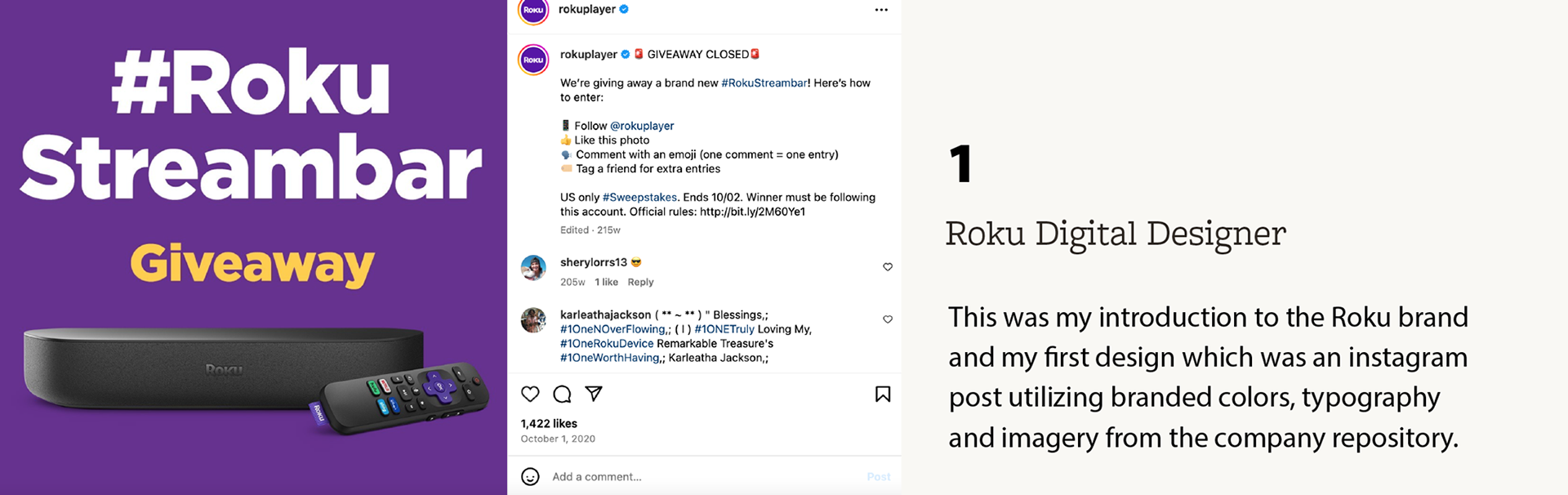The width and height of the screenshot is (1568, 495).
Task: Click the Roku avatar in the post header
Action: click(x=533, y=11)
